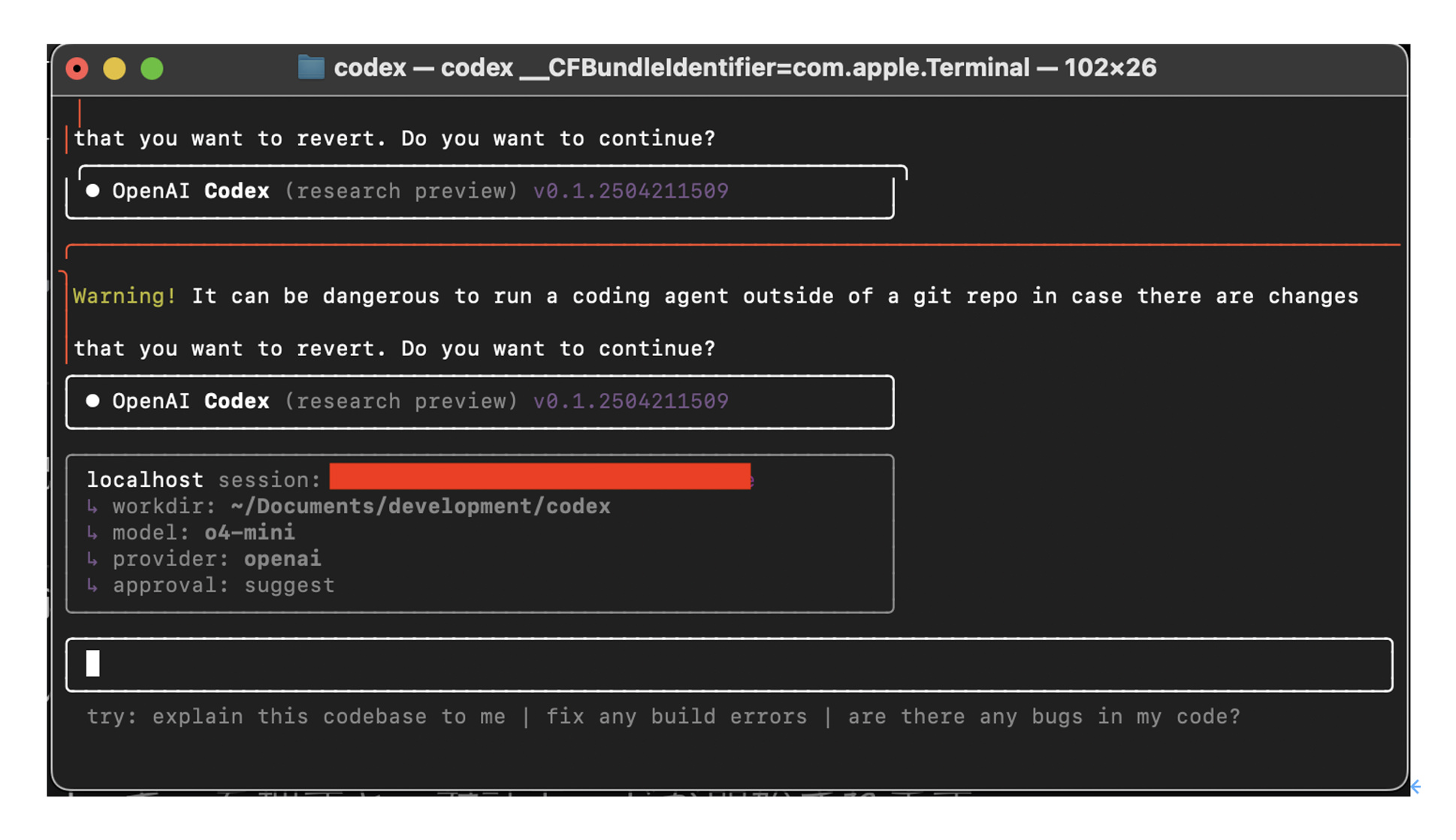Click 'are there any bugs in my code?' hint
The width and height of the screenshot is (1456, 840).
coord(1044,717)
